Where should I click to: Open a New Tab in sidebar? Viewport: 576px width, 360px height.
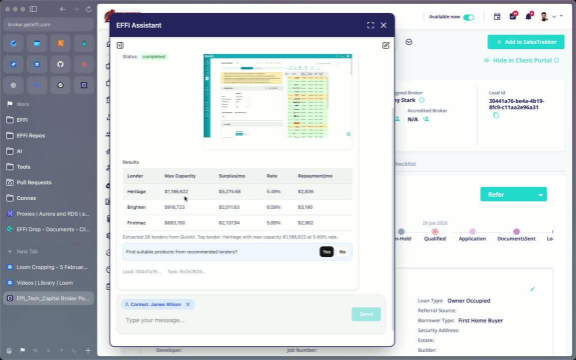coord(48,252)
